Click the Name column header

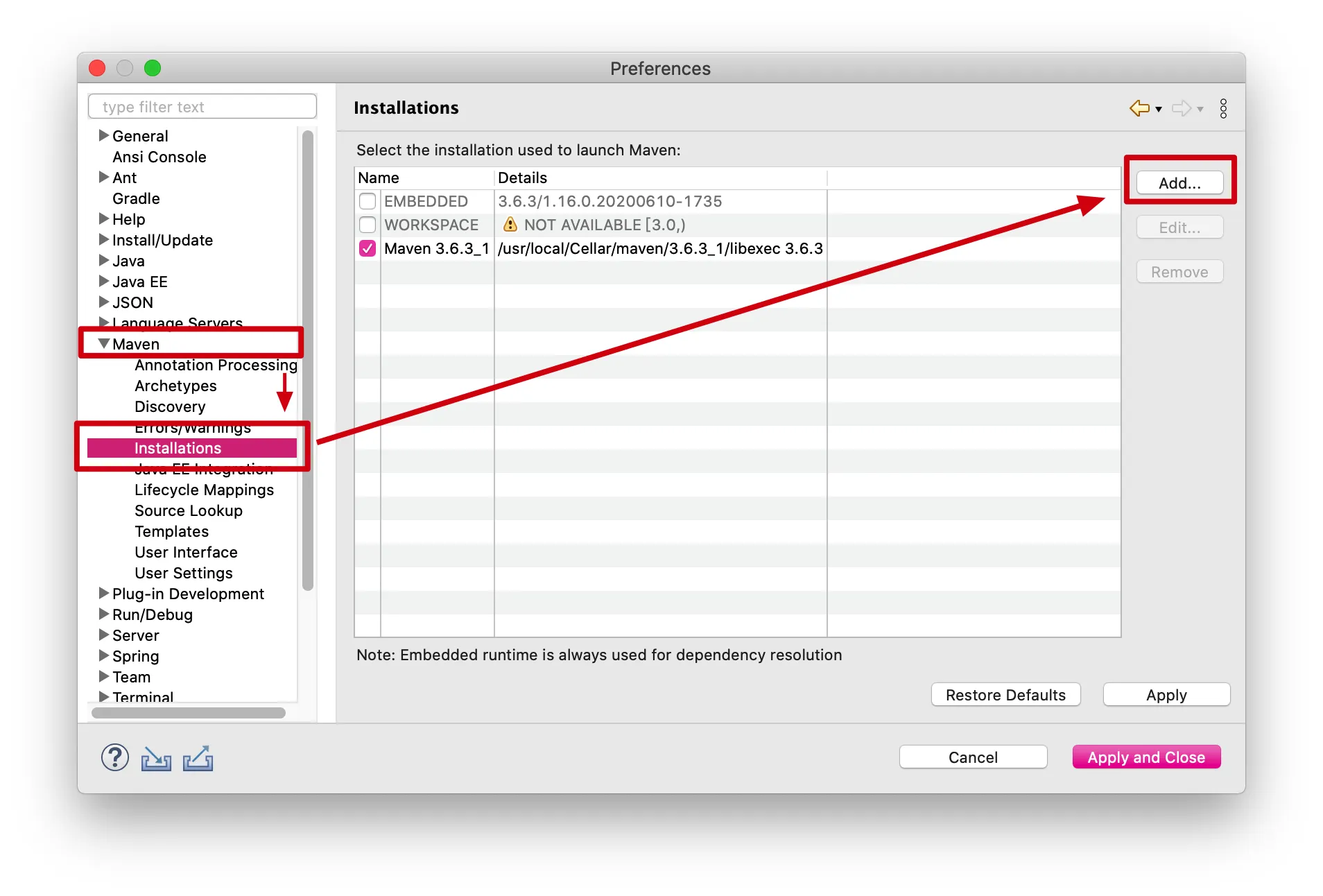click(x=424, y=178)
